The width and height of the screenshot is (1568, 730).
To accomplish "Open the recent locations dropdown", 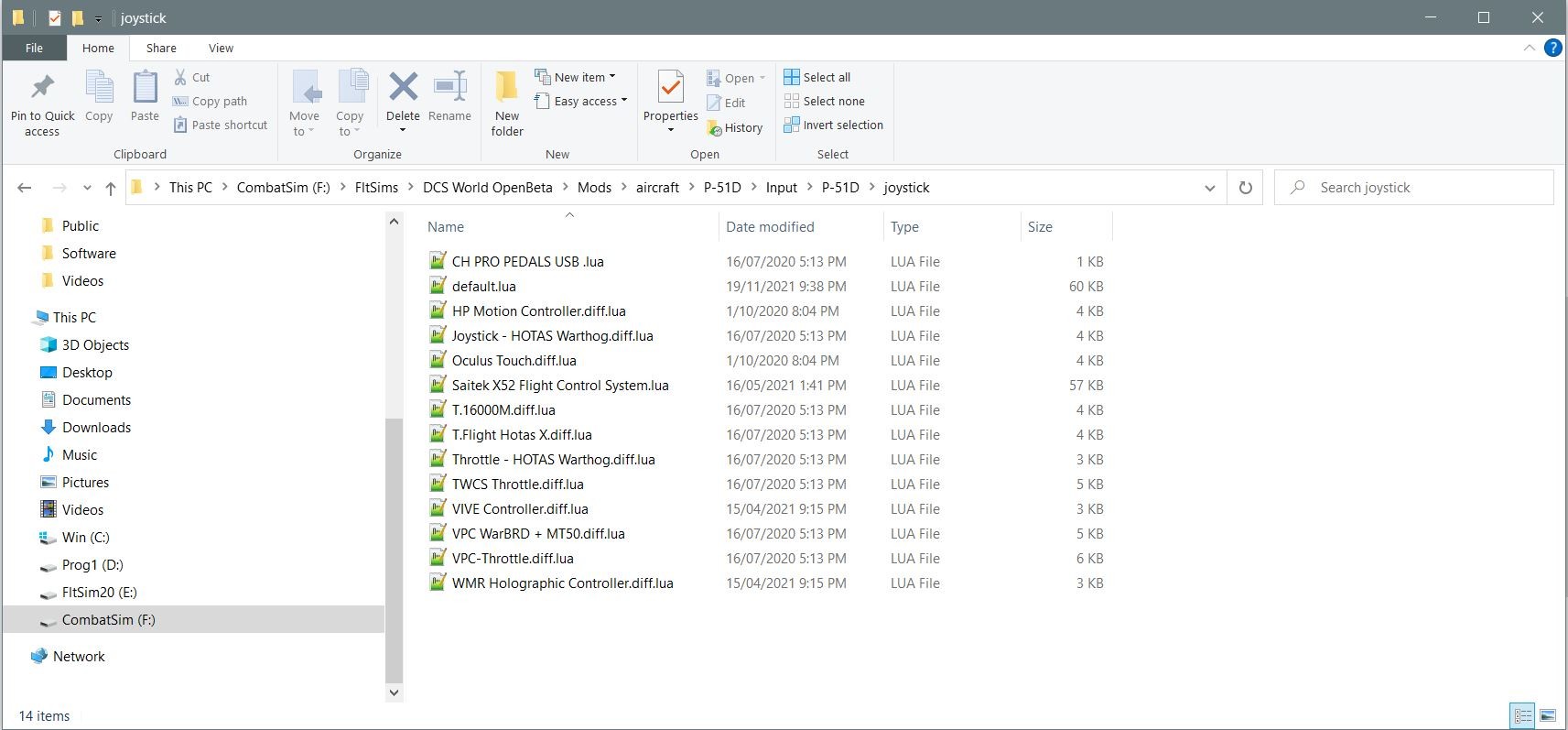I will point(87,188).
